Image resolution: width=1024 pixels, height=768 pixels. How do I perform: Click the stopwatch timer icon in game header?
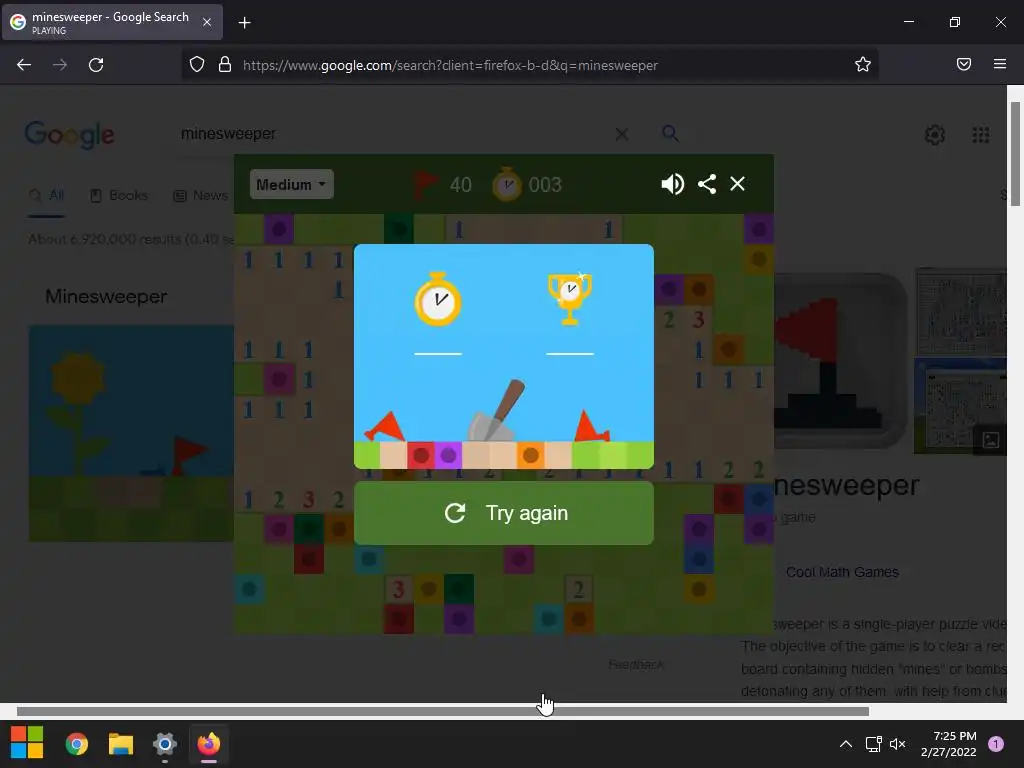point(507,184)
